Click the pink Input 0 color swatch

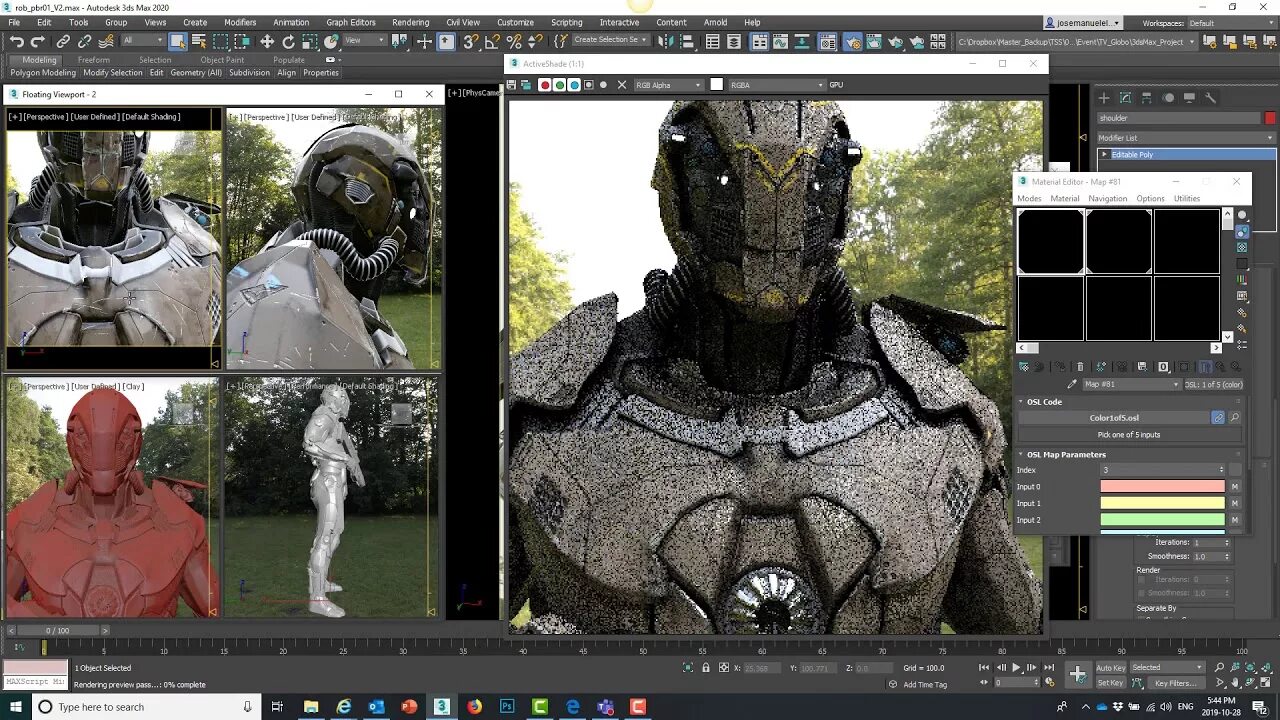click(x=1162, y=486)
